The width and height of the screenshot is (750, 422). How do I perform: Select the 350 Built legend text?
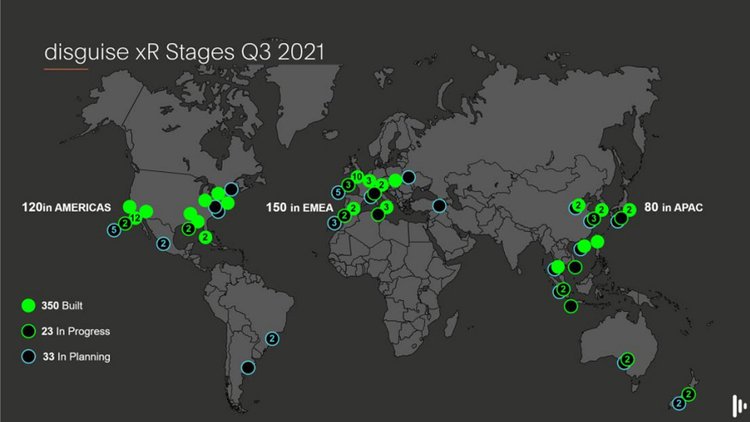[x=62, y=306]
